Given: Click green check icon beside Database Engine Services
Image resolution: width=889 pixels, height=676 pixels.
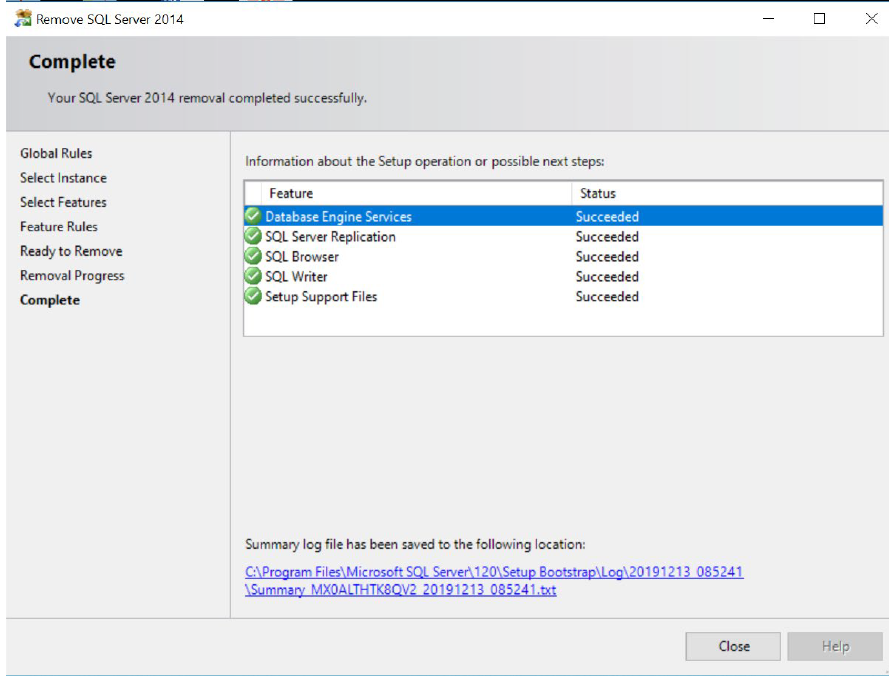Looking at the screenshot, I should tap(253, 216).
